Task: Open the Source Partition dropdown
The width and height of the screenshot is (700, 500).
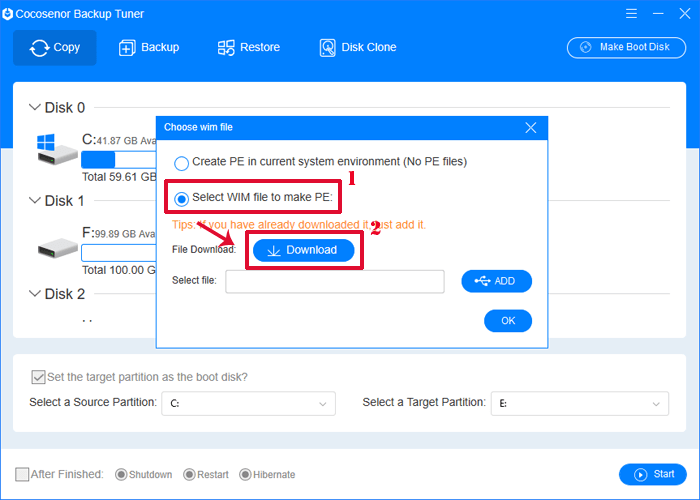Action: (x=248, y=404)
